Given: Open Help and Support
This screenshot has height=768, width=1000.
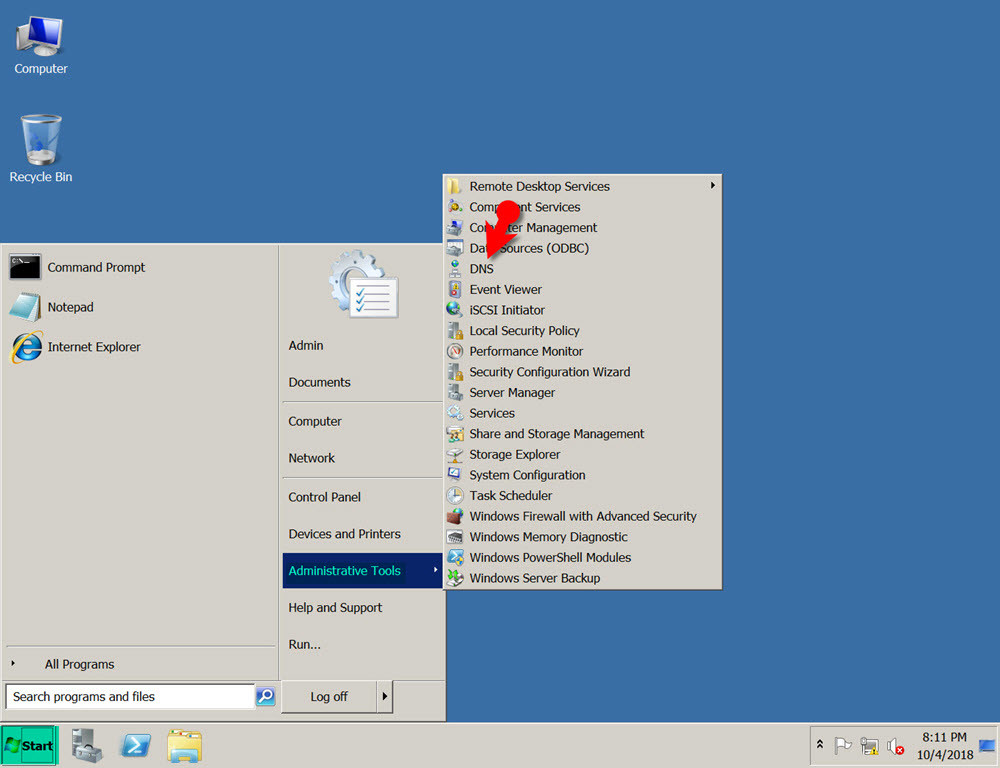Looking at the screenshot, I should 335,608.
